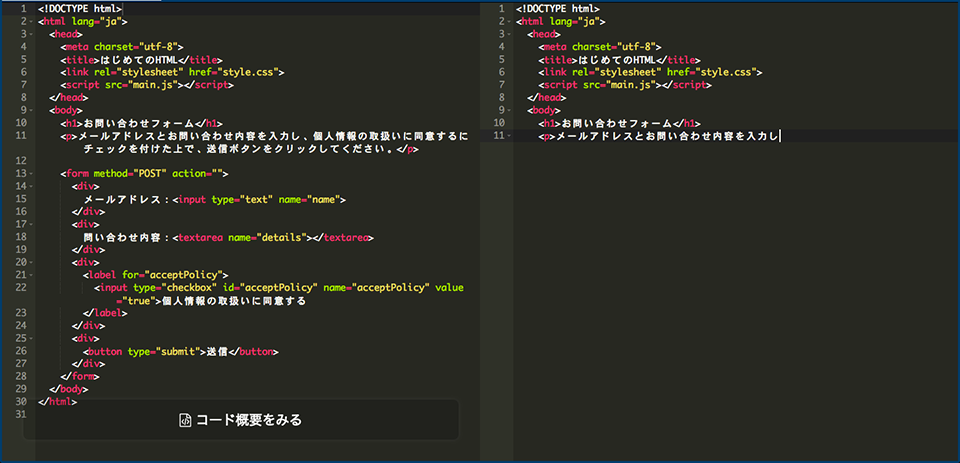This screenshot has height=463, width=960.
Task: Collapse the p tag fold on right line 11
Action: click(x=508, y=135)
